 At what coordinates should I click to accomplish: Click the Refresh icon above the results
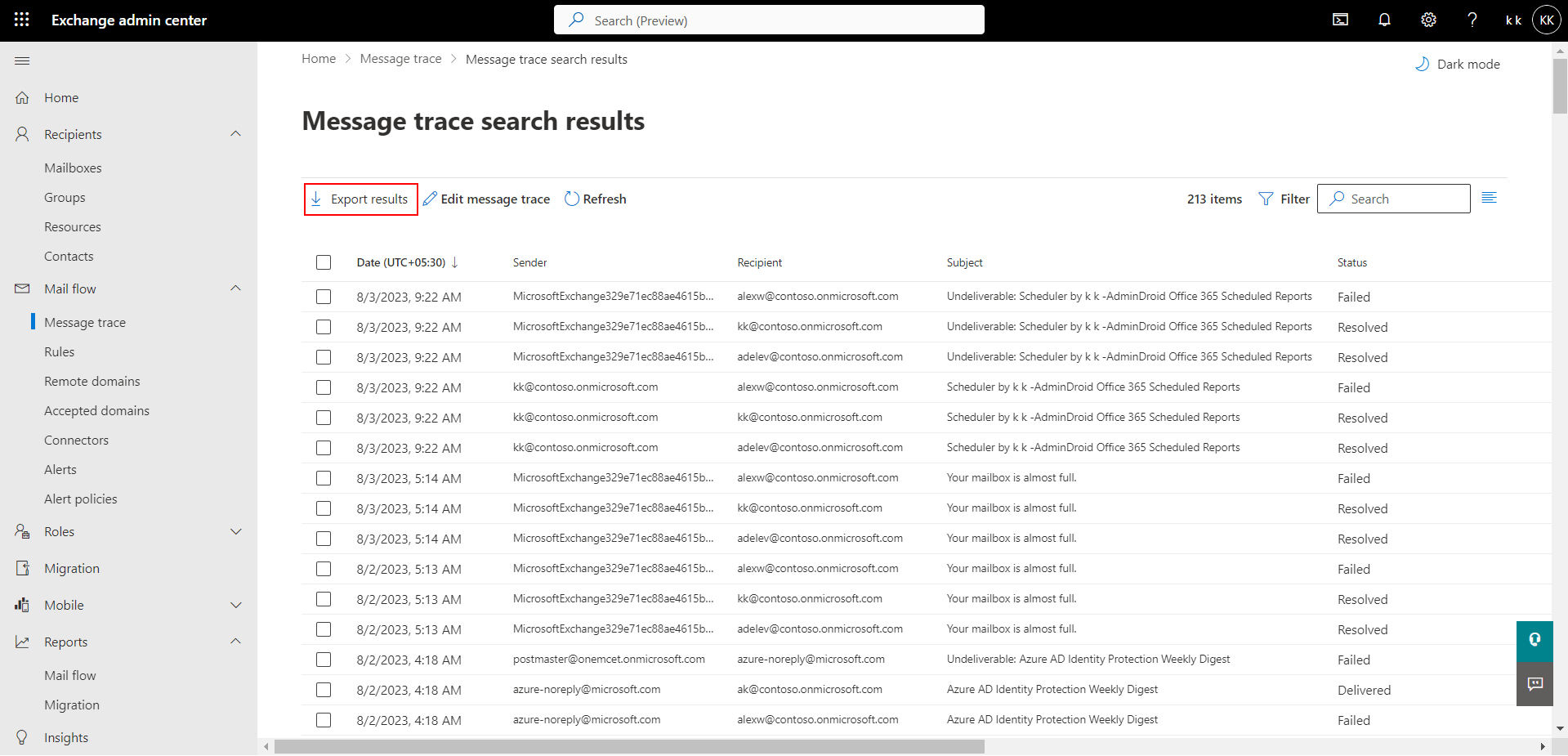(571, 199)
